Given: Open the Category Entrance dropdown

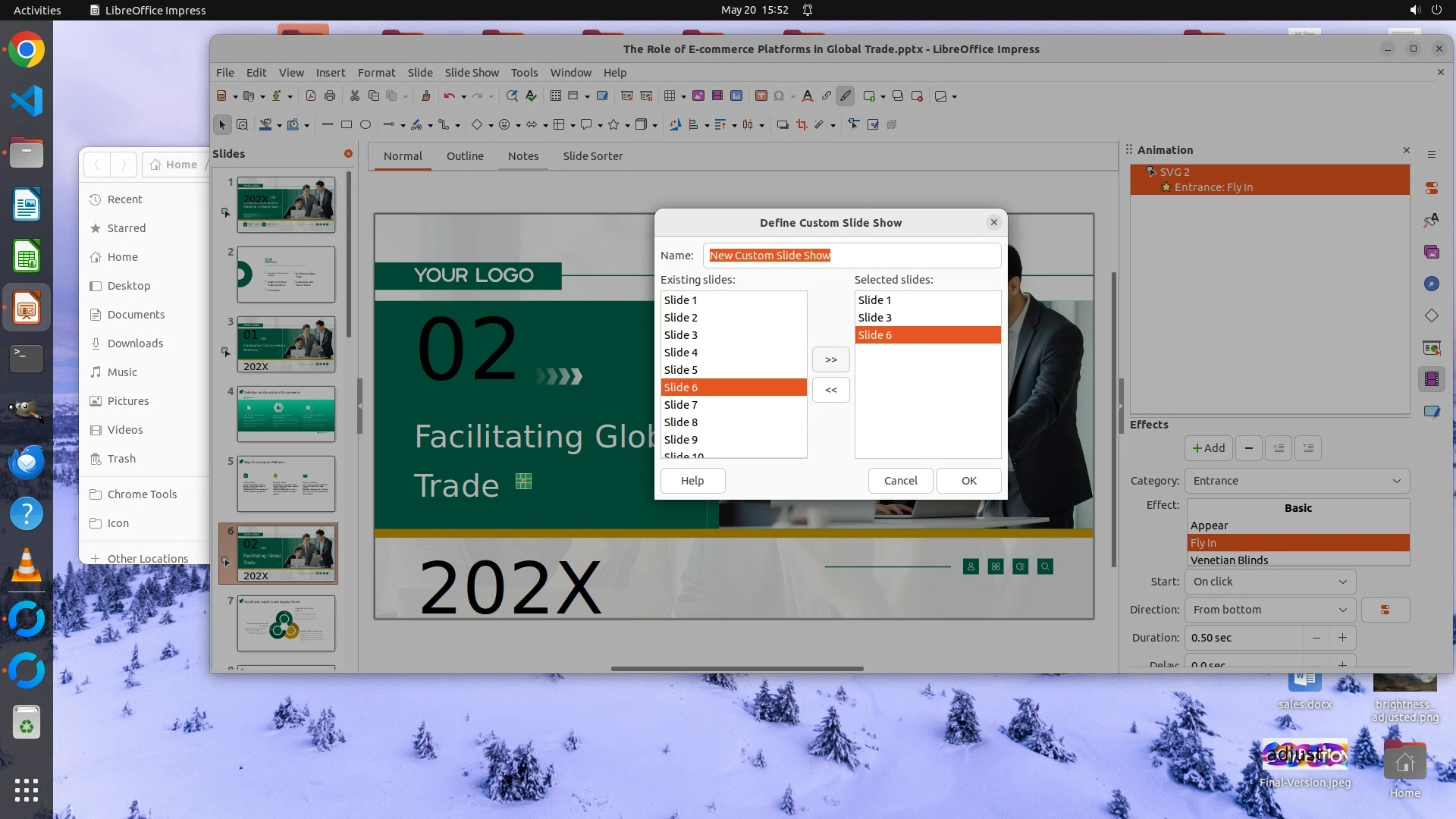Looking at the screenshot, I should 1297,481.
